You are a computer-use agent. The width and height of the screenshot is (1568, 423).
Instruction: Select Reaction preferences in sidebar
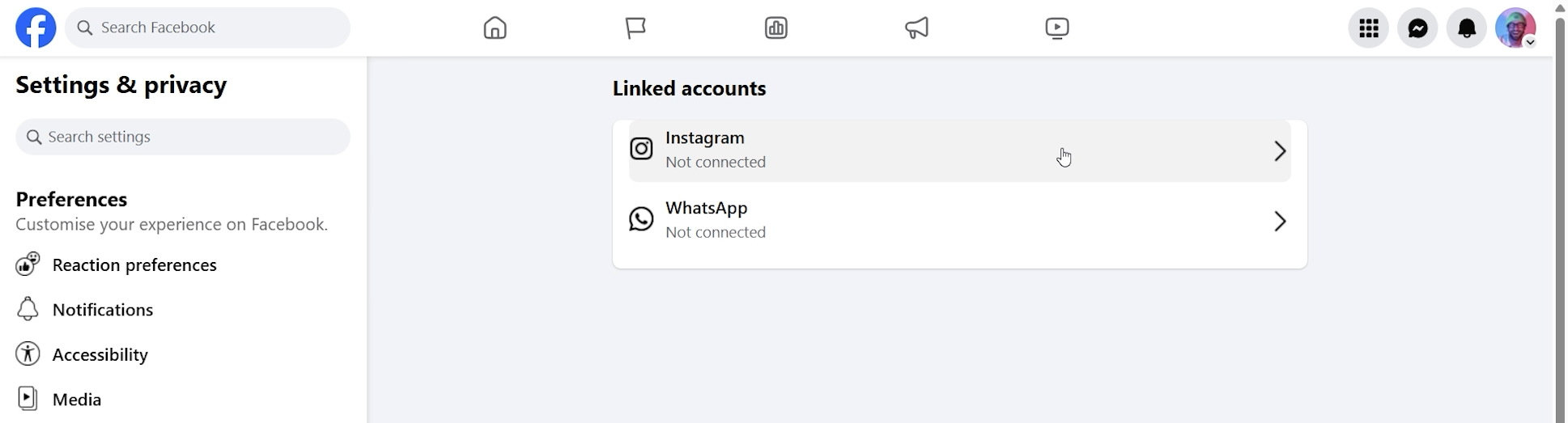134,265
